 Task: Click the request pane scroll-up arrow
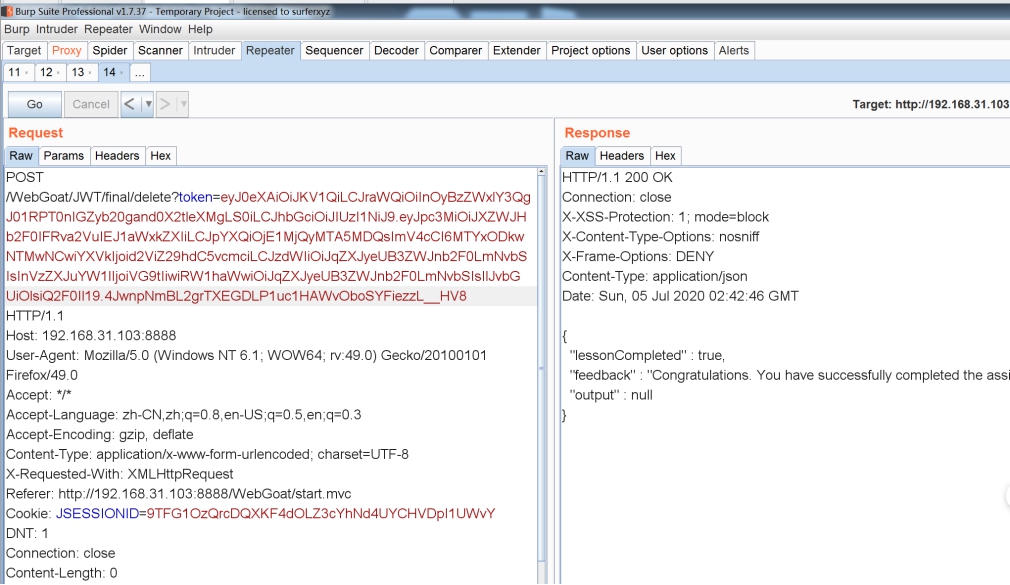(x=541, y=172)
